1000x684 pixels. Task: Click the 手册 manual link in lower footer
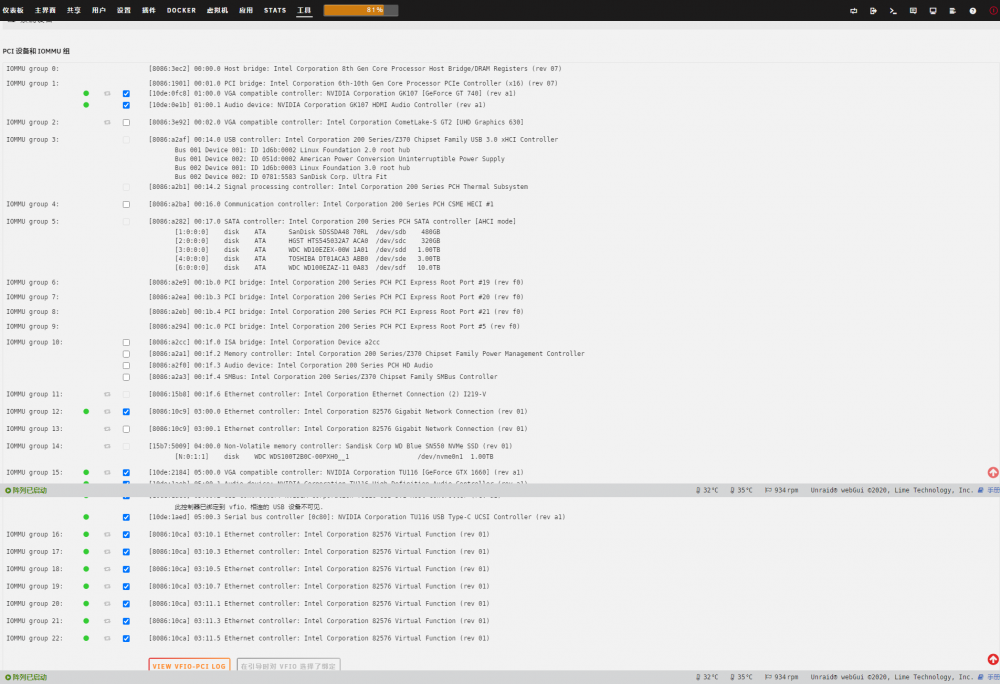989,677
